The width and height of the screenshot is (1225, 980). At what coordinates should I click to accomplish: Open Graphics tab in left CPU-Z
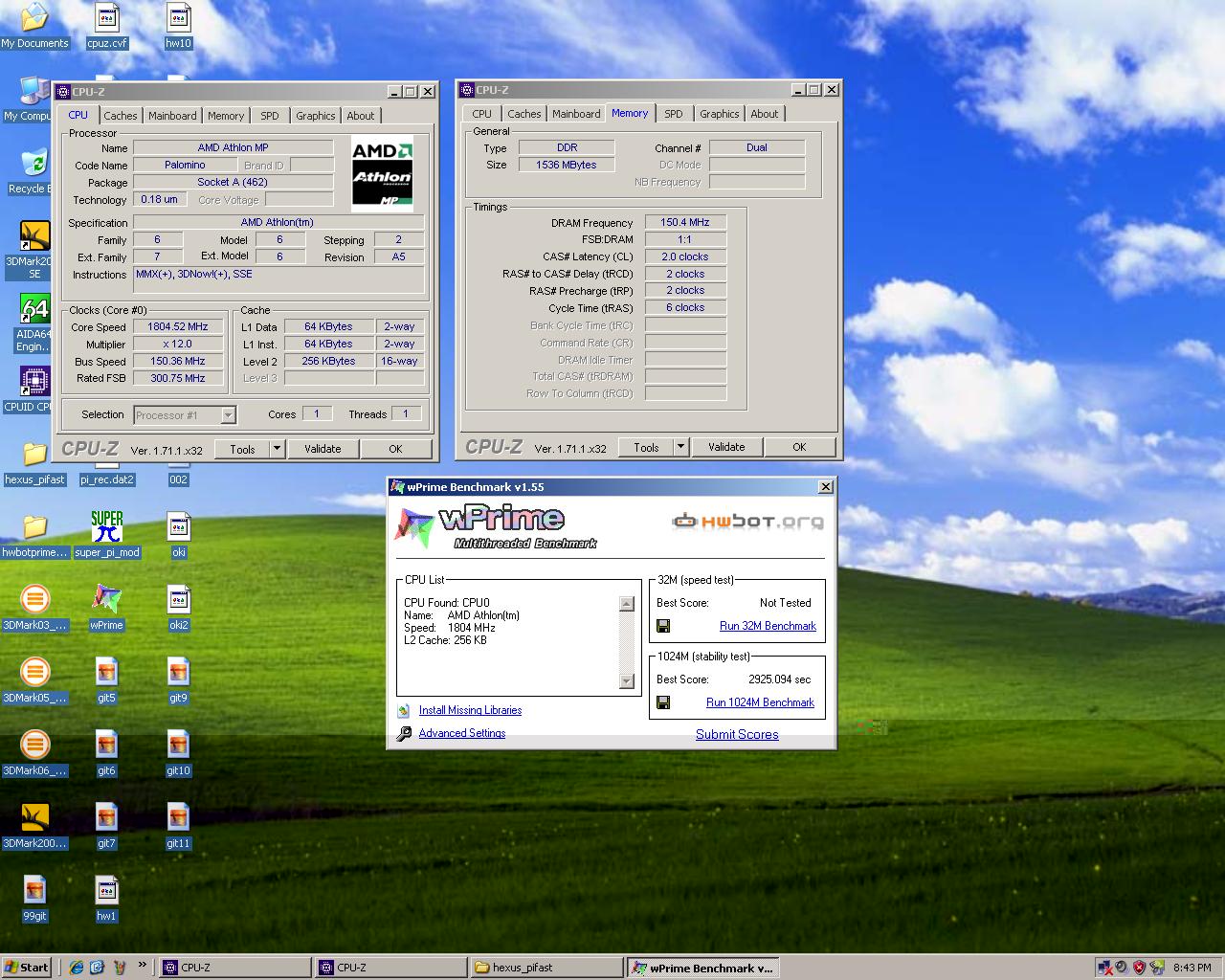(x=315, y=116)
